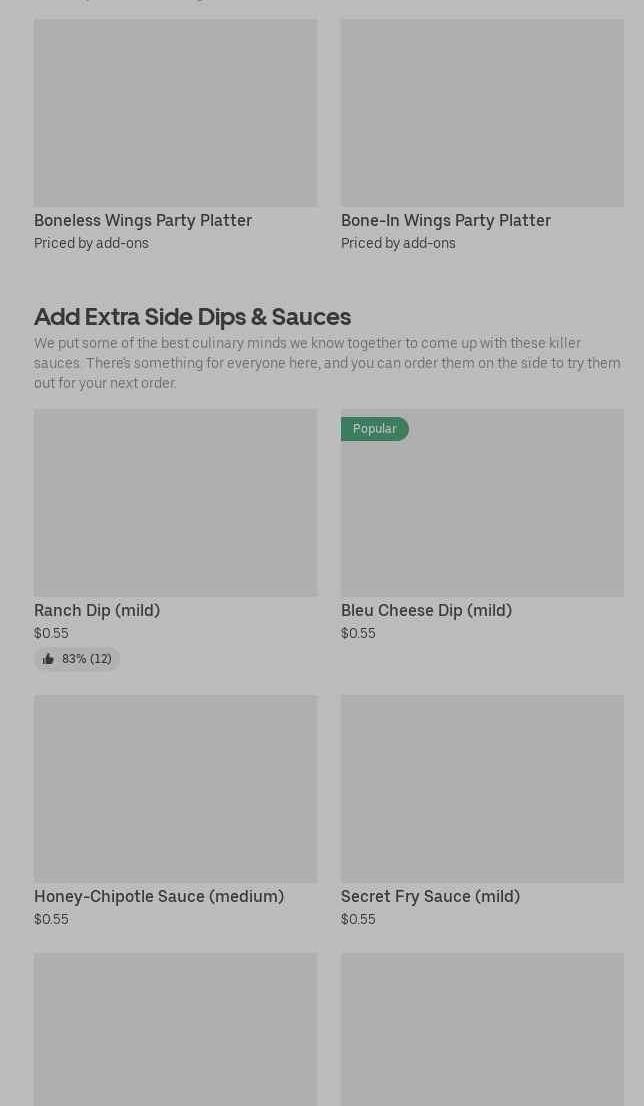Click the Boneless Wings Party Platter title
The image size is (644, 1106).
point(143,220)
